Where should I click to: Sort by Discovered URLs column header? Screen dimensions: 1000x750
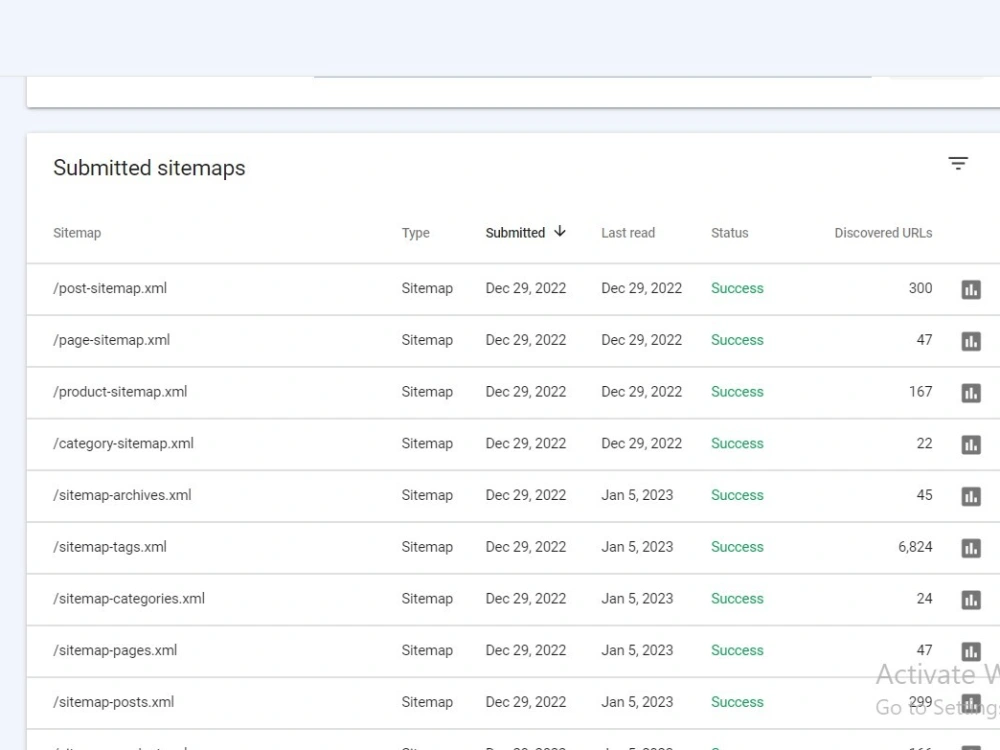pyautogui.click(x=883, y=233)
